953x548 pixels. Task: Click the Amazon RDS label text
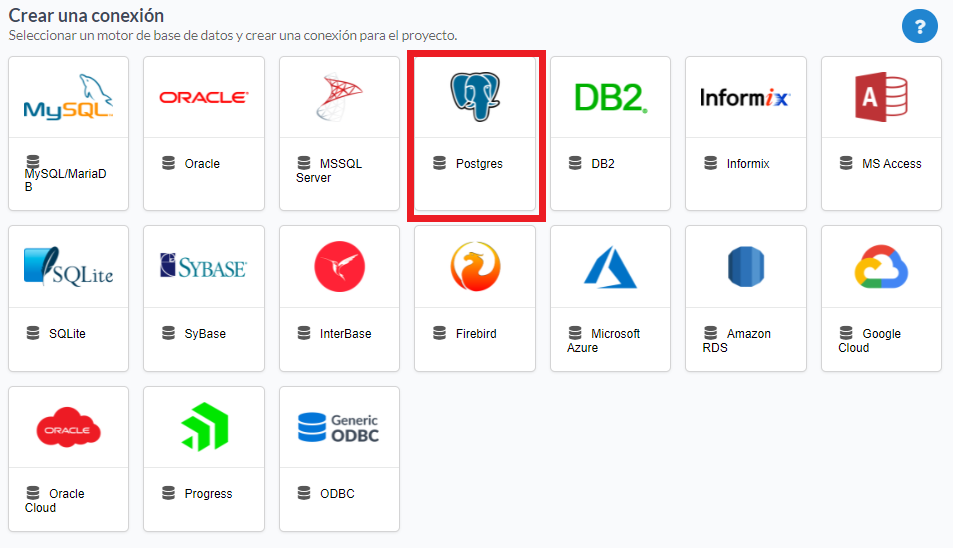pos(737,340)
